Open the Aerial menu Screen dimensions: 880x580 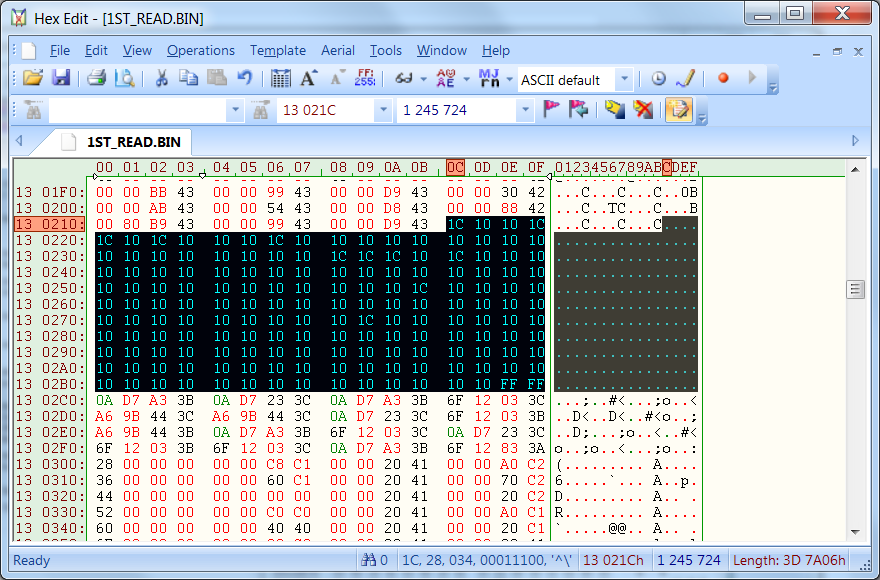click(x=337, y=51)
